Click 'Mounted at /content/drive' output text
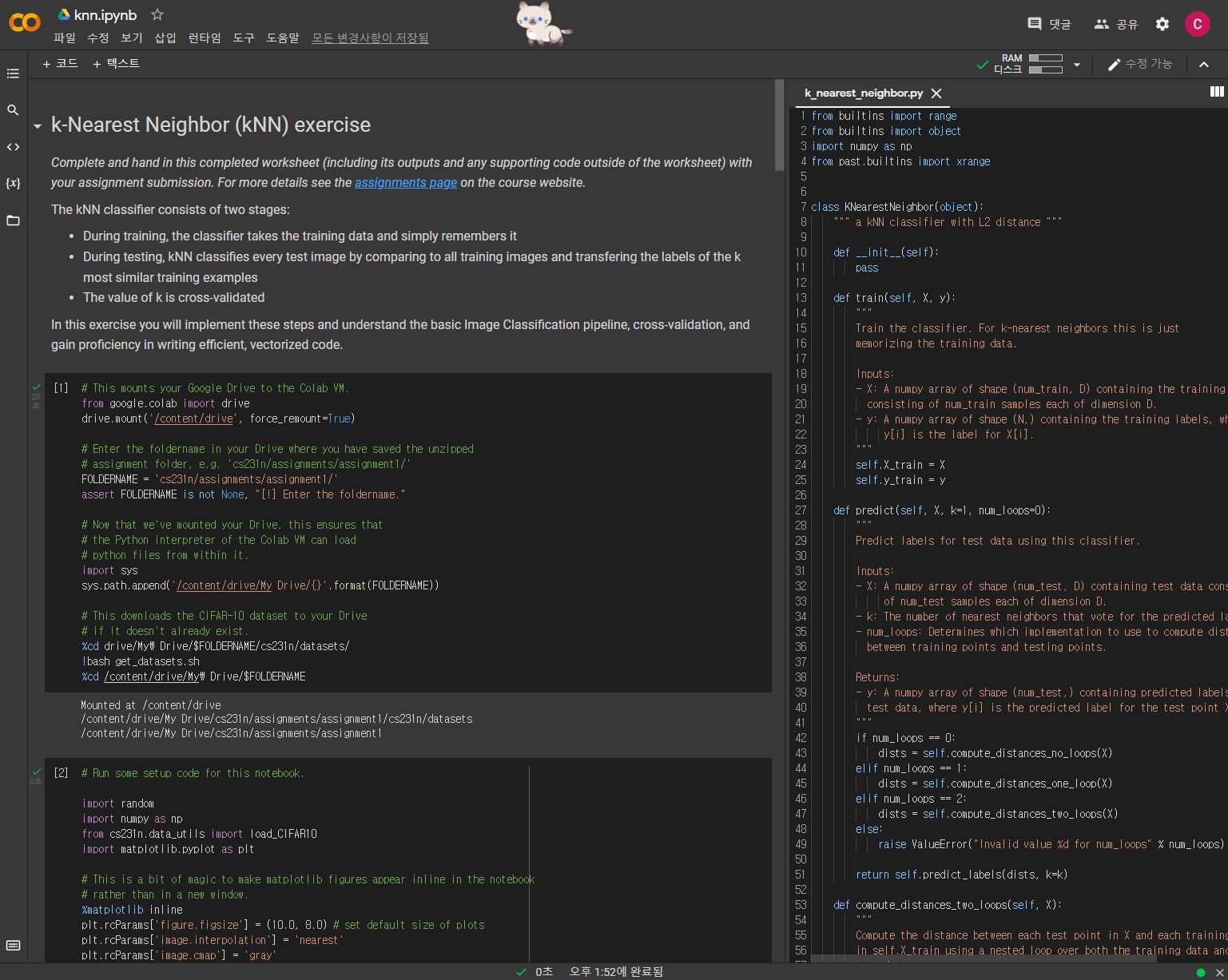 [x=150, y=705]
